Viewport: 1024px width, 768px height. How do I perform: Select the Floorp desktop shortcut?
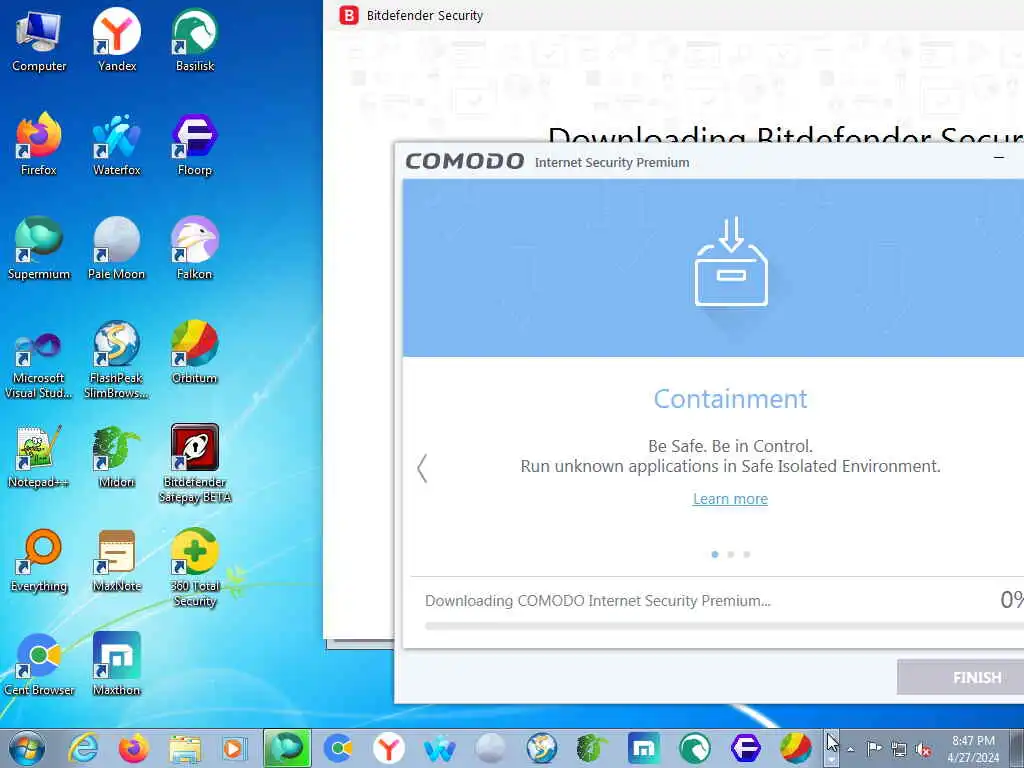coord(195,144)
